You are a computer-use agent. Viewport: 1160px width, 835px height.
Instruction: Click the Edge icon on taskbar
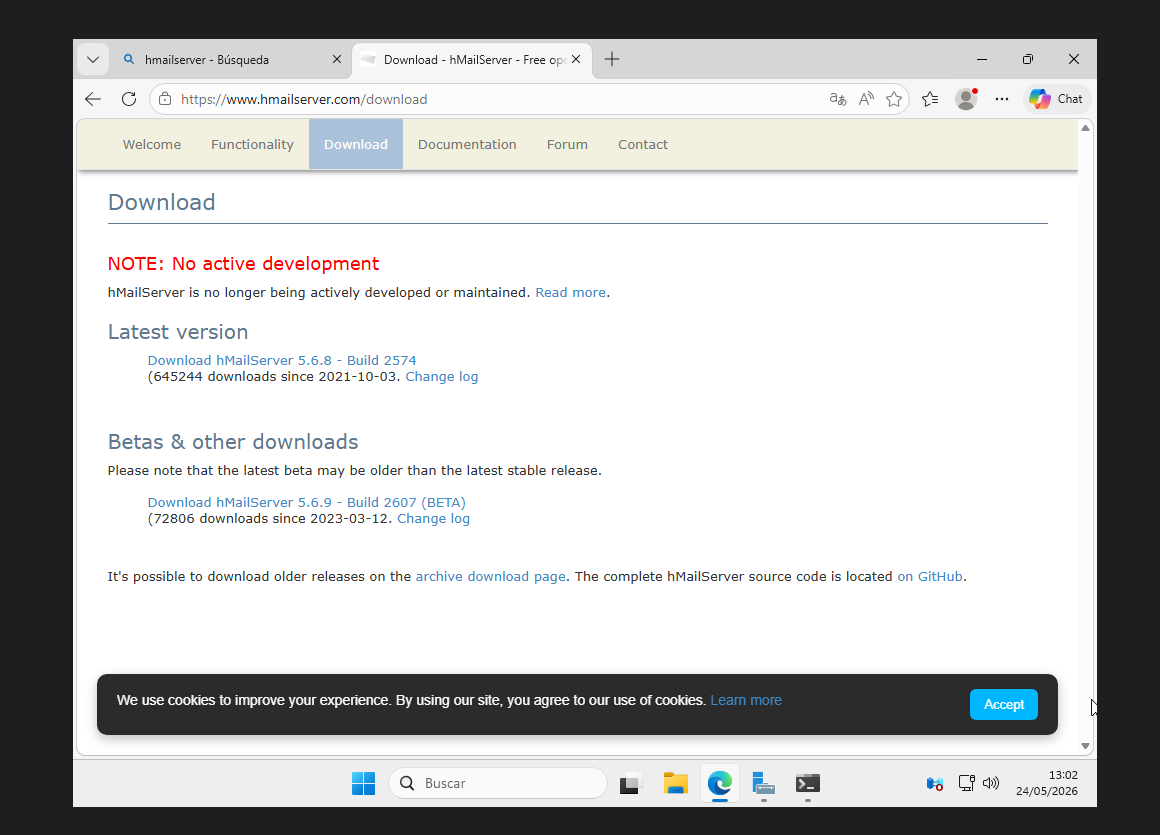click(720, 783)
